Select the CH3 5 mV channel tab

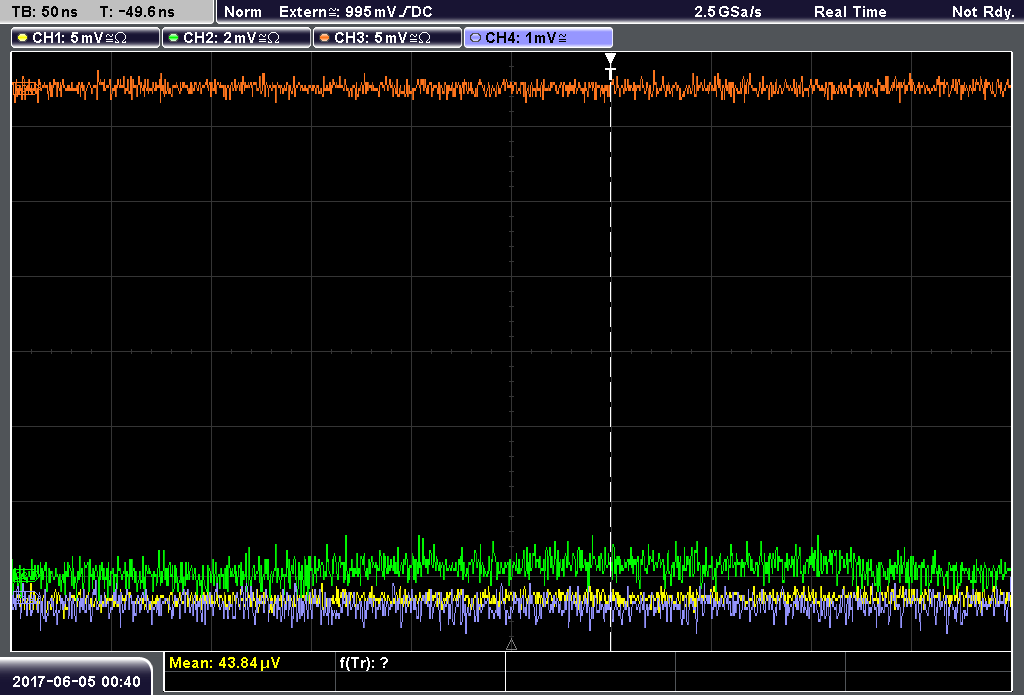(387, 38)
